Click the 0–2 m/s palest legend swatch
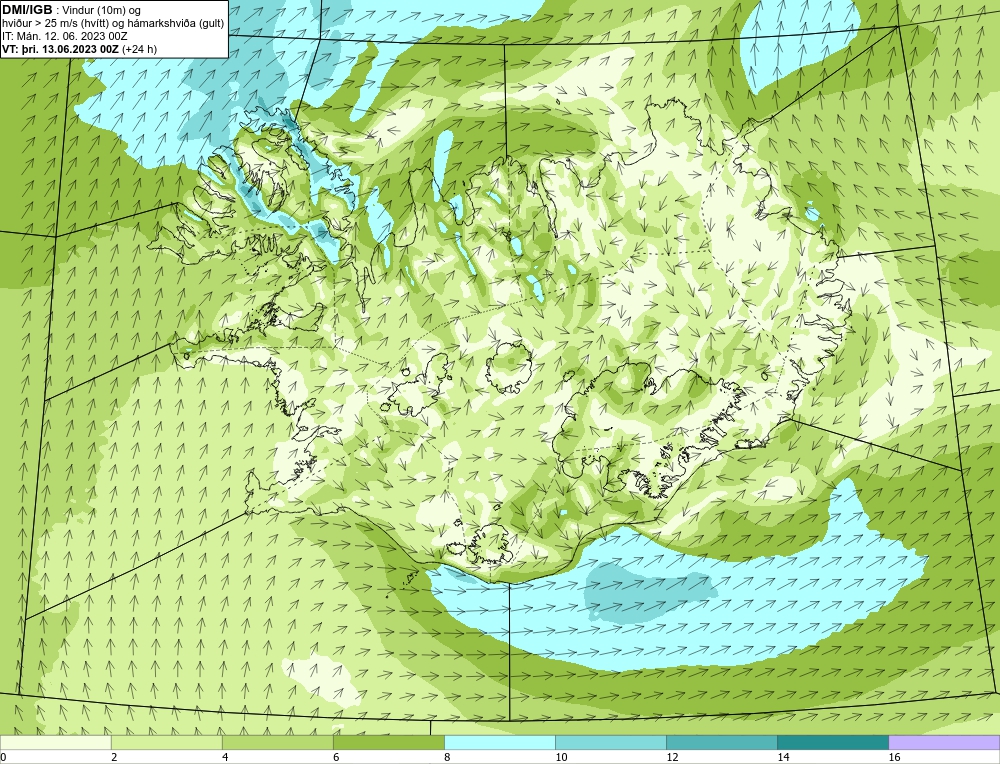 (55, 742)
